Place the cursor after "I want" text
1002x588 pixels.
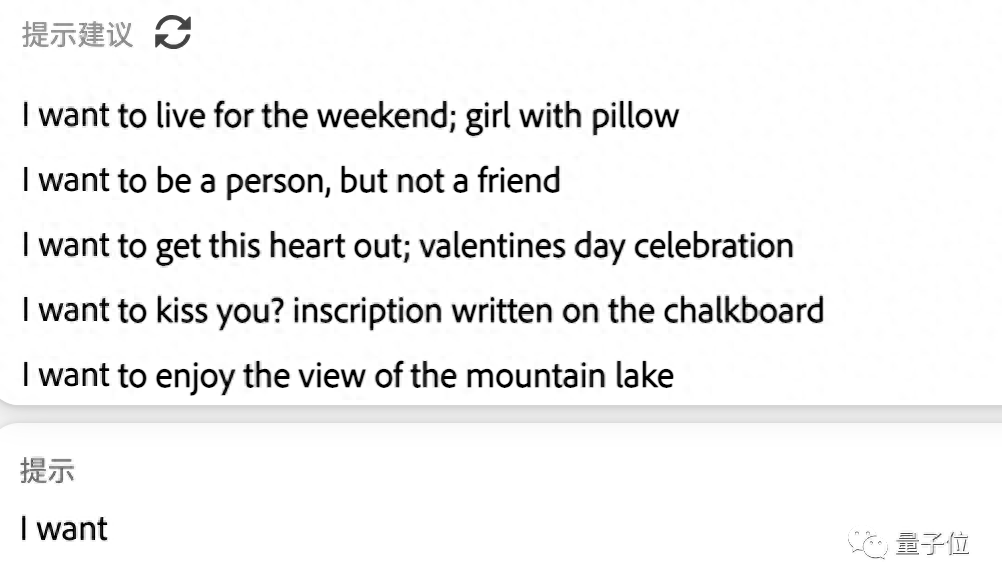(x=110, y=529)
